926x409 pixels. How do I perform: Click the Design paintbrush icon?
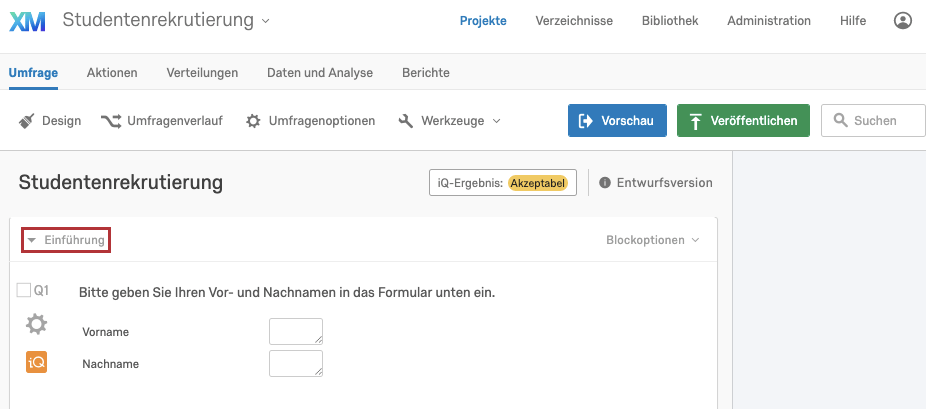[x=29, y=121]
